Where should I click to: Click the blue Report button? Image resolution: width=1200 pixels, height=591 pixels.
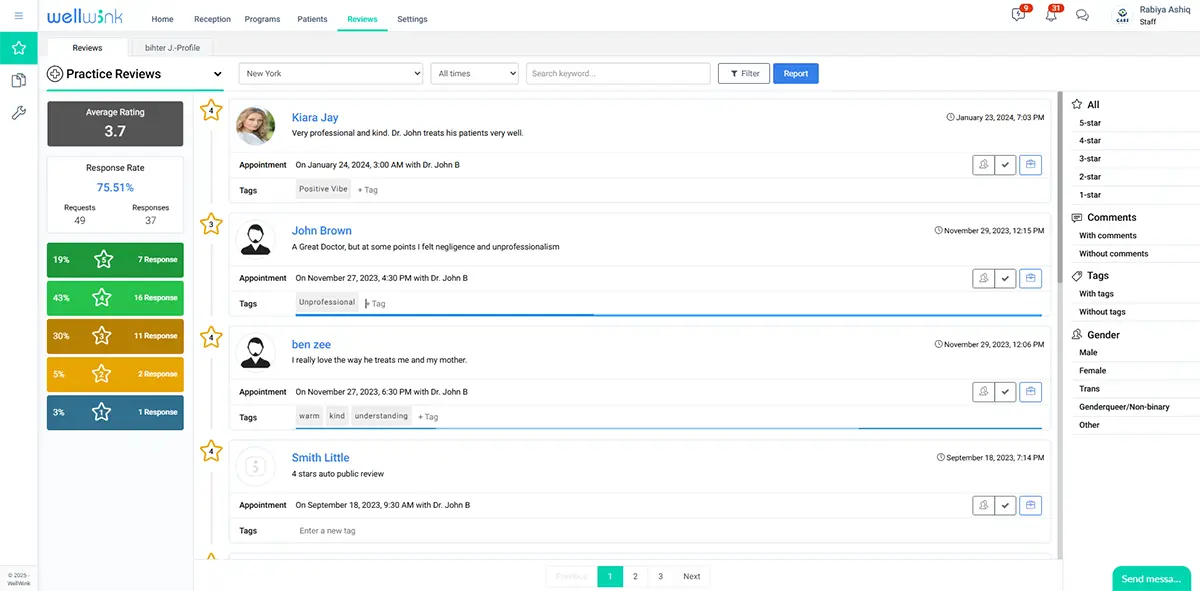(x=795, y=74)
